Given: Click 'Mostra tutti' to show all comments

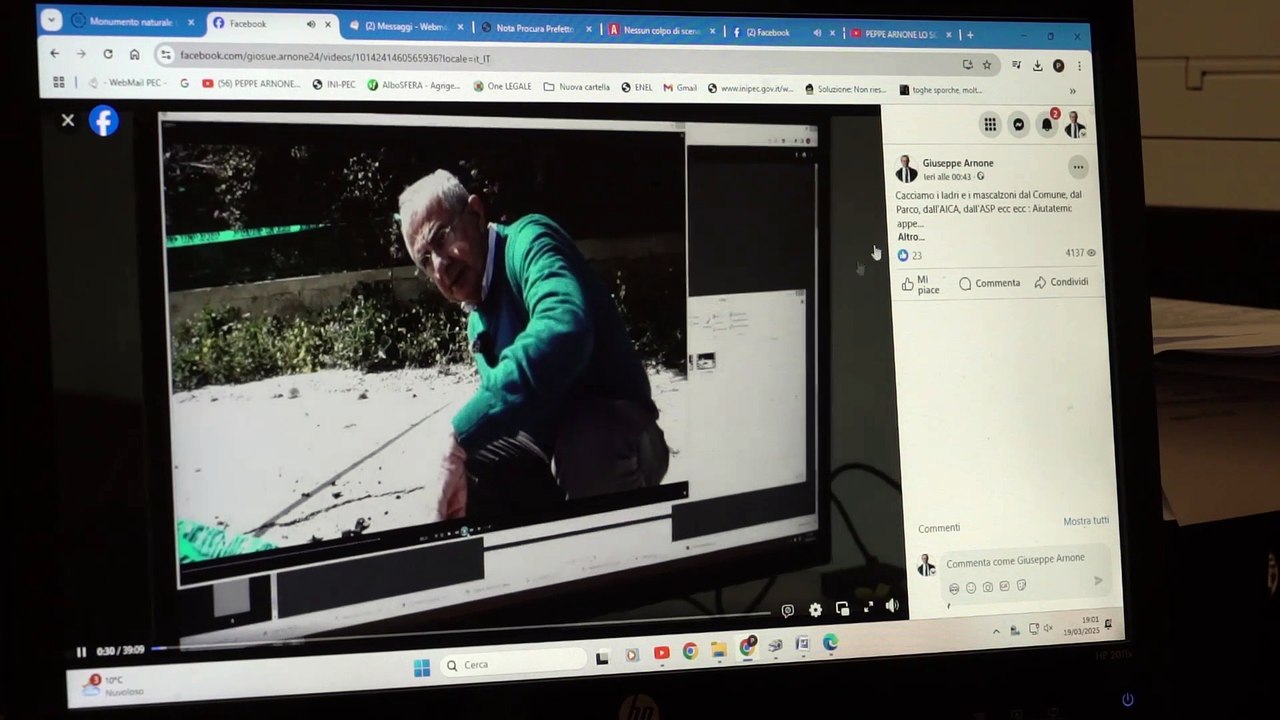Looking at the screenshot, I should click(x=1086, y=521).
